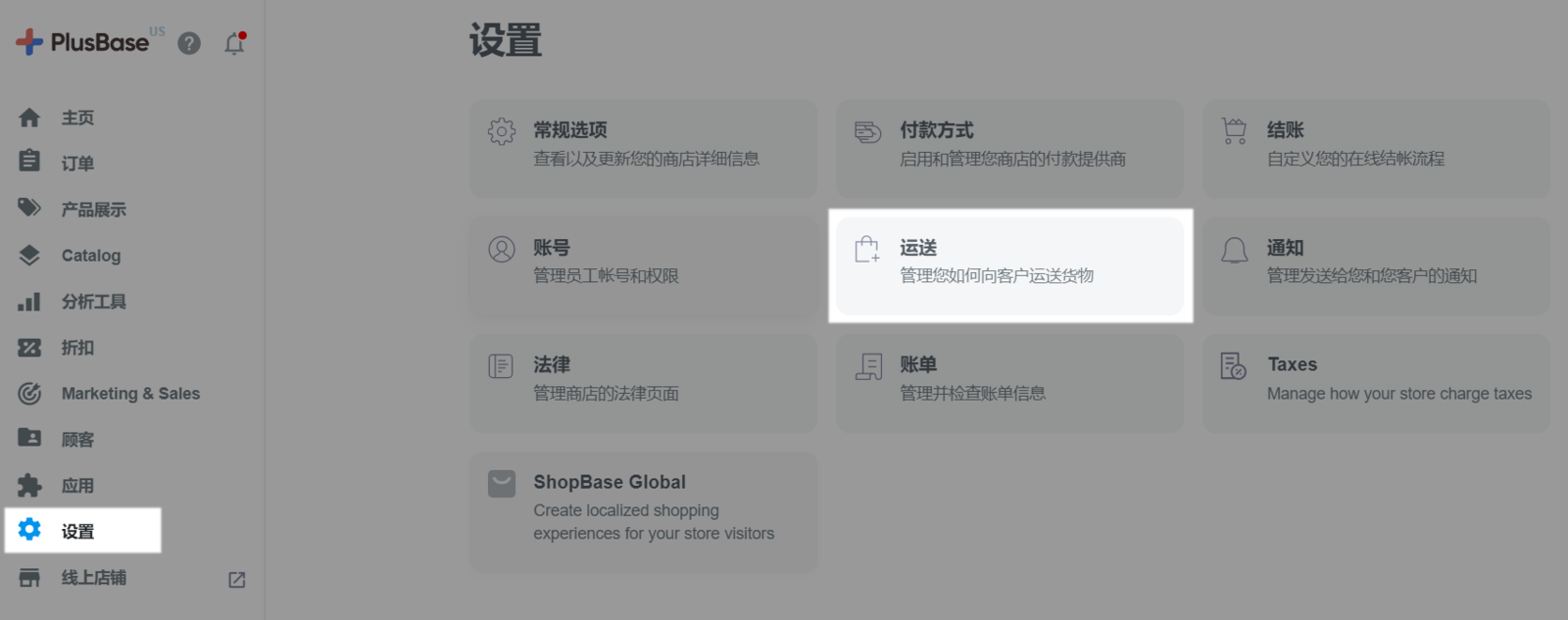
Task: Open the help question mark icon
Action: (189, 43)
